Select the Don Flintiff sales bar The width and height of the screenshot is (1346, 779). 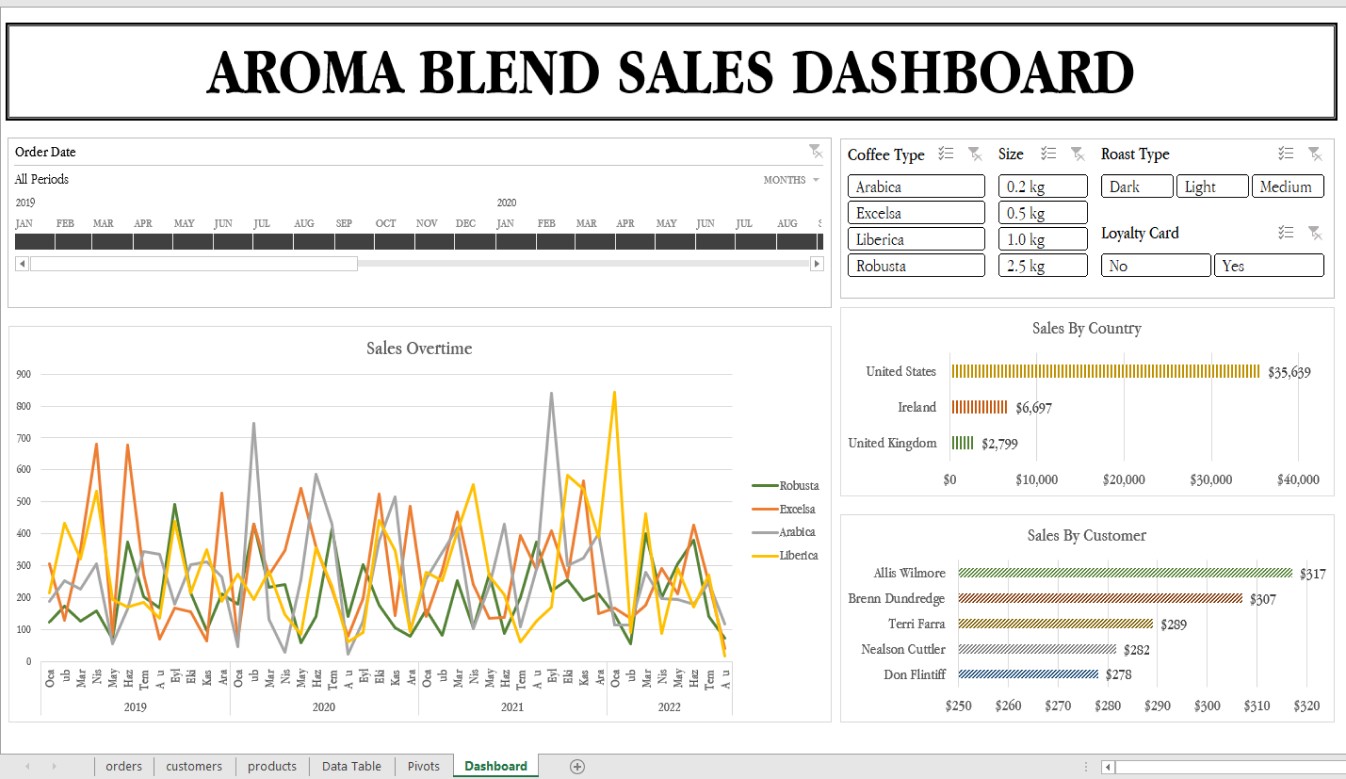point(1028,675)
